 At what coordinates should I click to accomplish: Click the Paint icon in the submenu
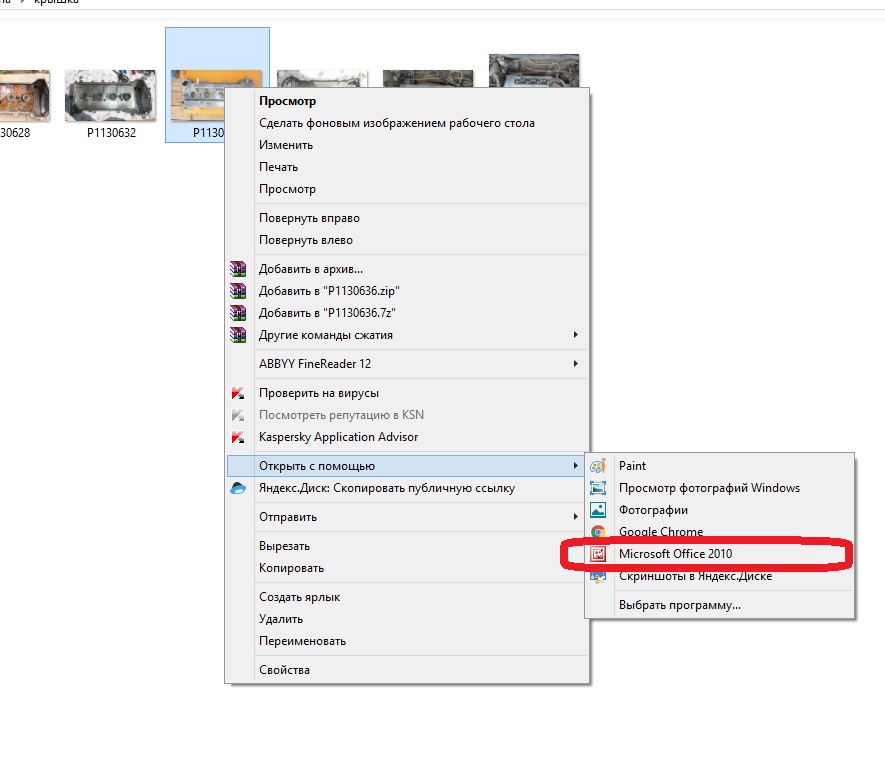tap(598, 466)
